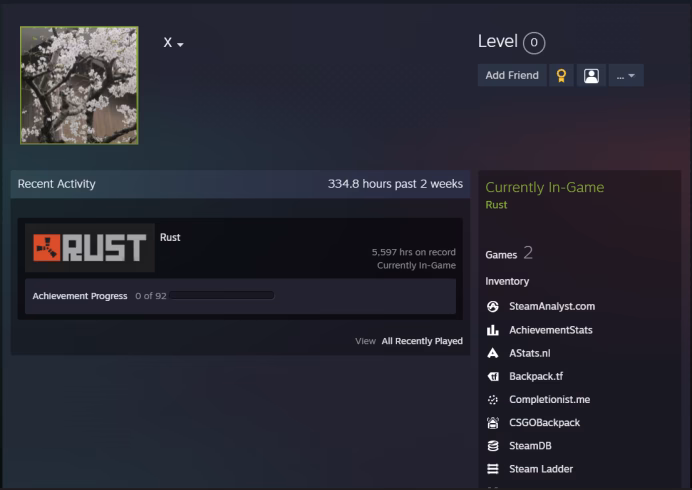Click the Completionist.me icon
Screen dimensions: 692x490
pyautogui.click(x=493, y=400)
